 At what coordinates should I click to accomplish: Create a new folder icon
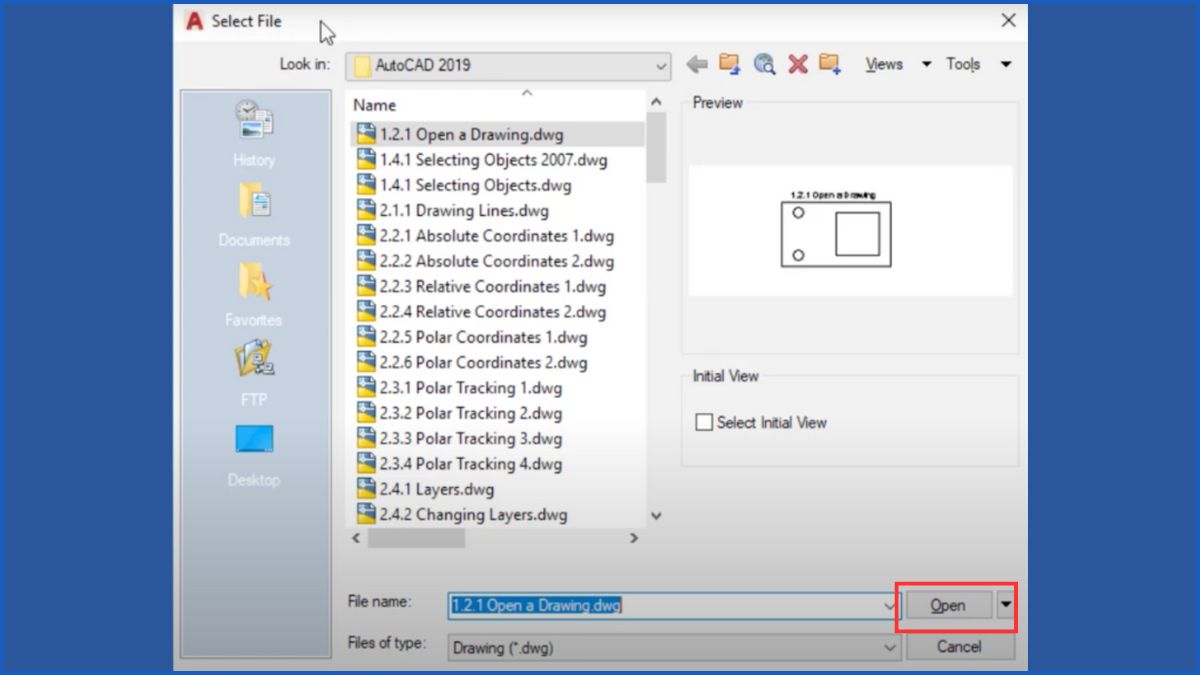pyautogui.click(x=829, y=64)
